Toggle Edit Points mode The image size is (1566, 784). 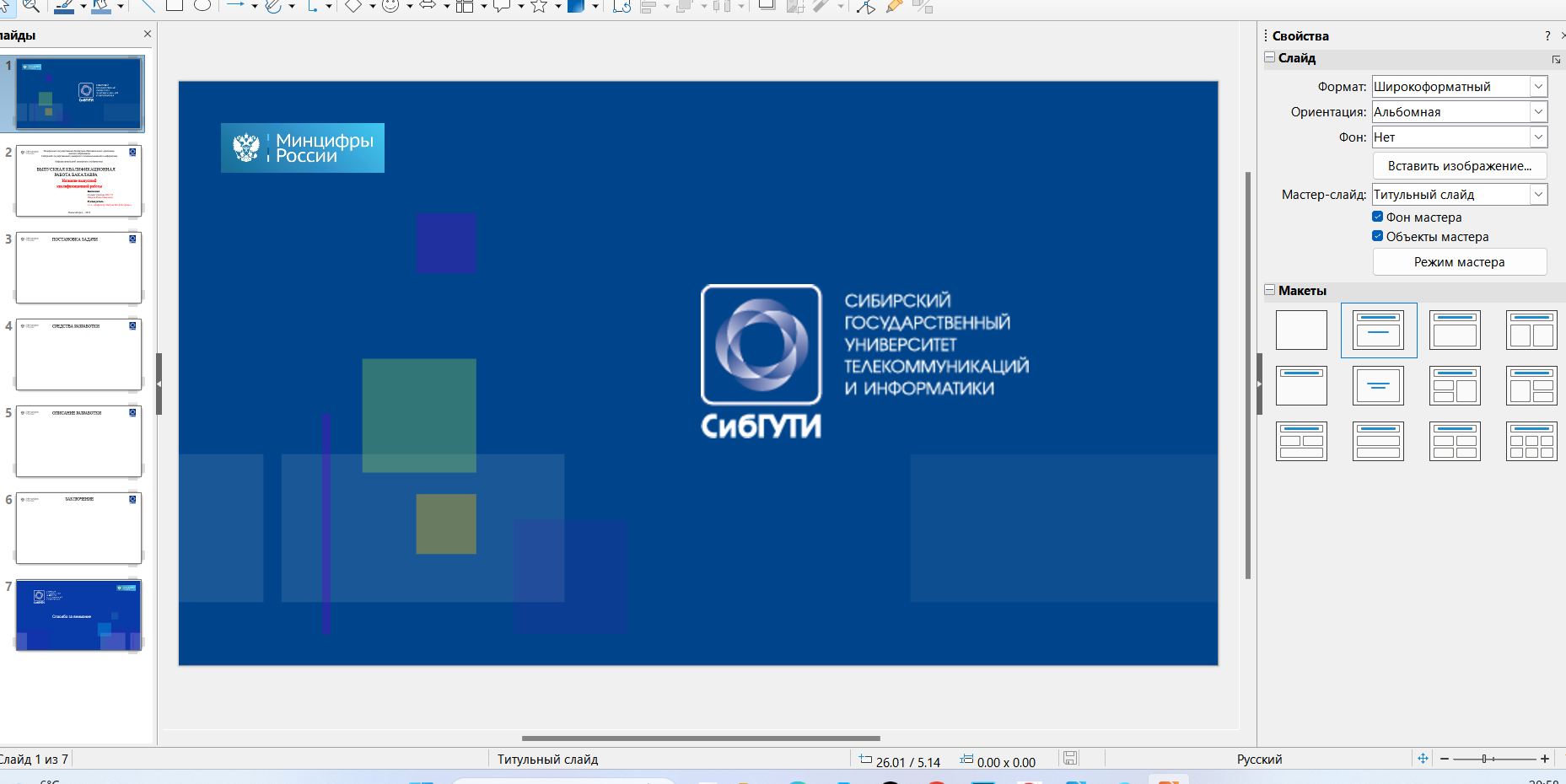(x=866, y=6)
